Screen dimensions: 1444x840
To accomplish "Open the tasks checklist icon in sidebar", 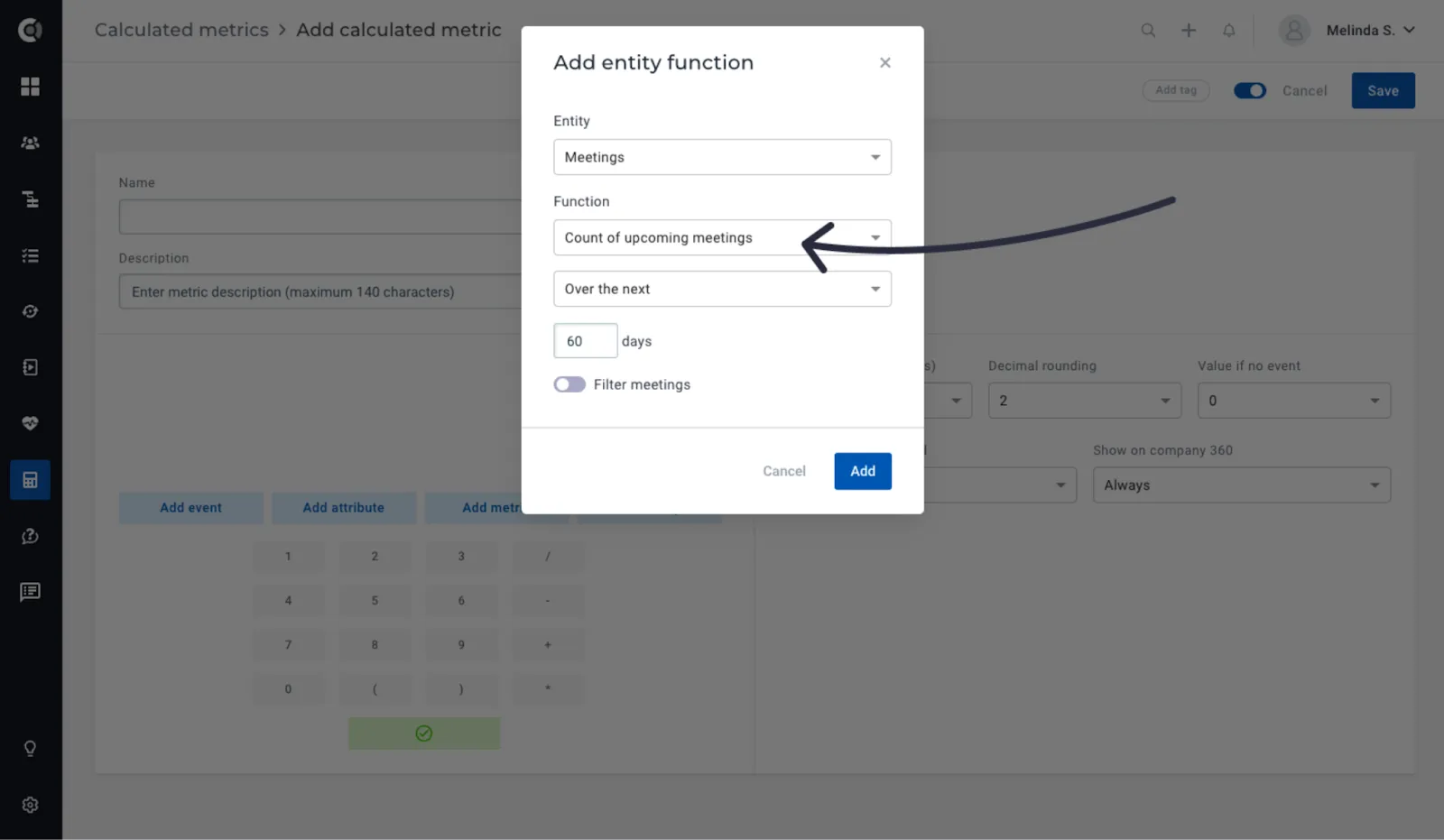I will (30, 255).
